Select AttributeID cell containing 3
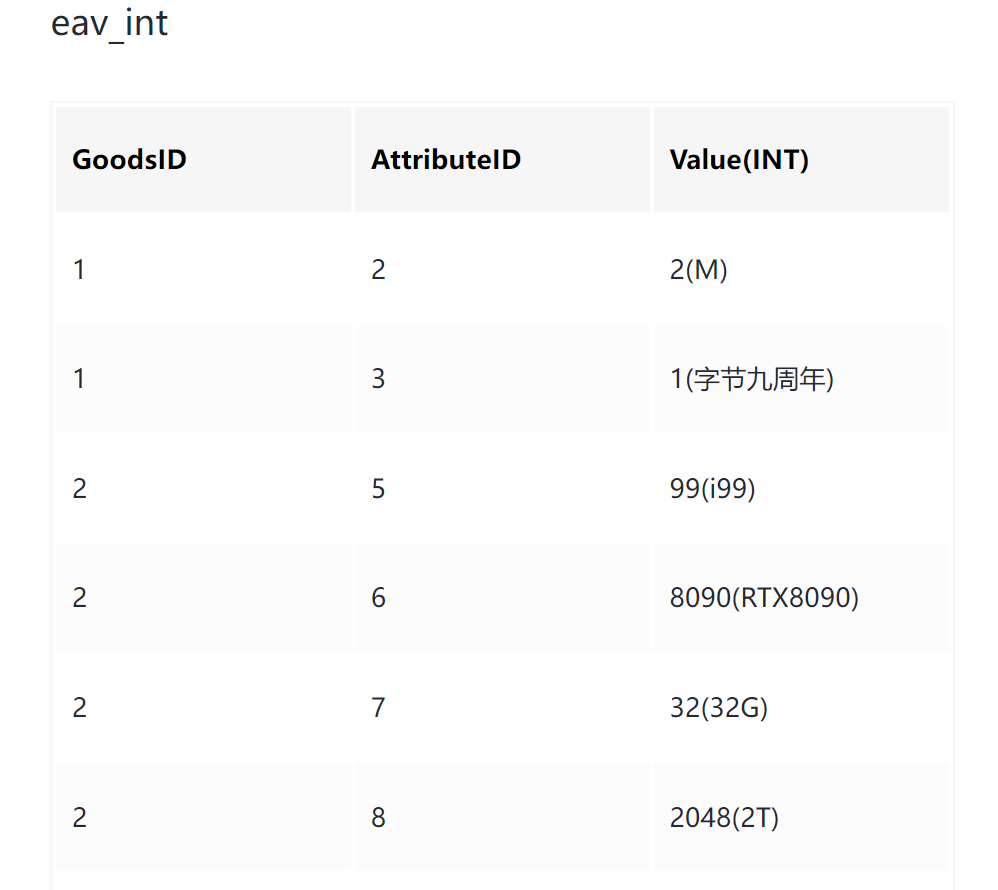The height and width of the screenshot is (890, 998). tap(378, 379)
